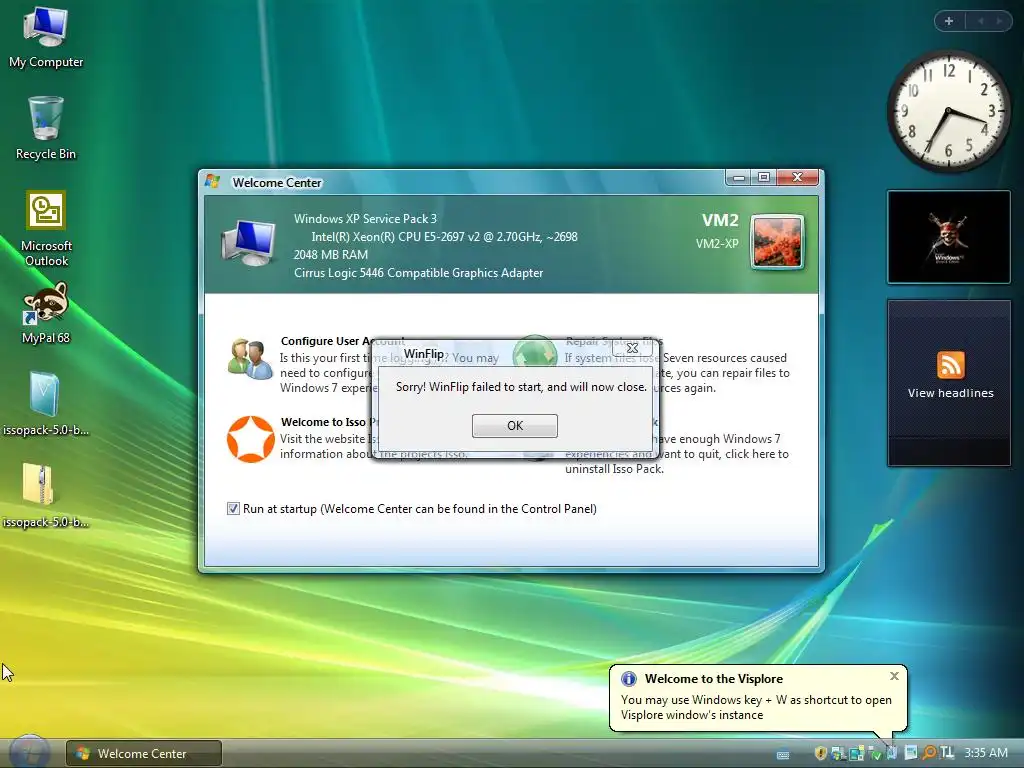Click the computer icon in Welcome Center header
The height and width of the screenshot is (768, 1024).
pos(249,243)
